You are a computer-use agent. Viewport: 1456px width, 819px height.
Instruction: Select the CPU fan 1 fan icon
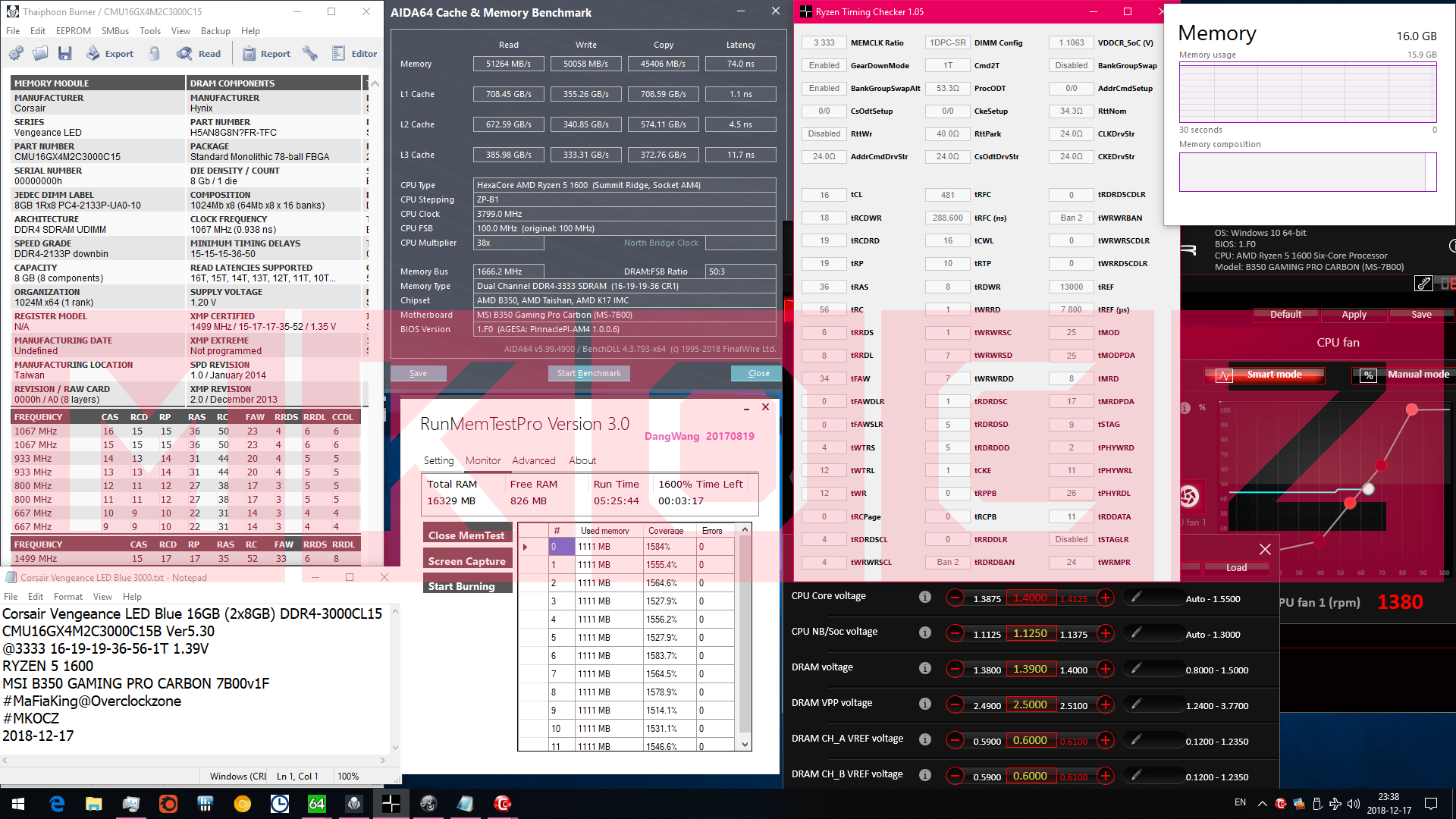(1189, 497)
